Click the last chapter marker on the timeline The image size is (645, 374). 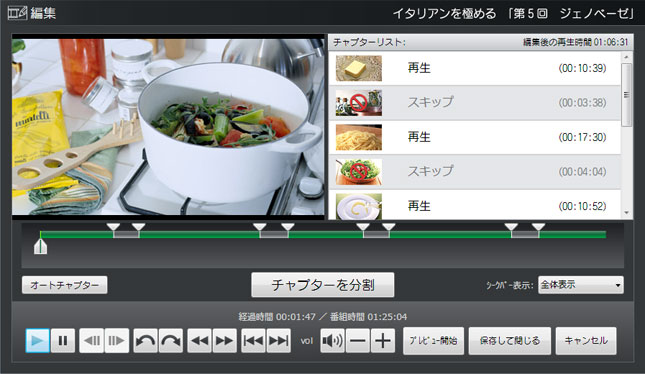538,227
